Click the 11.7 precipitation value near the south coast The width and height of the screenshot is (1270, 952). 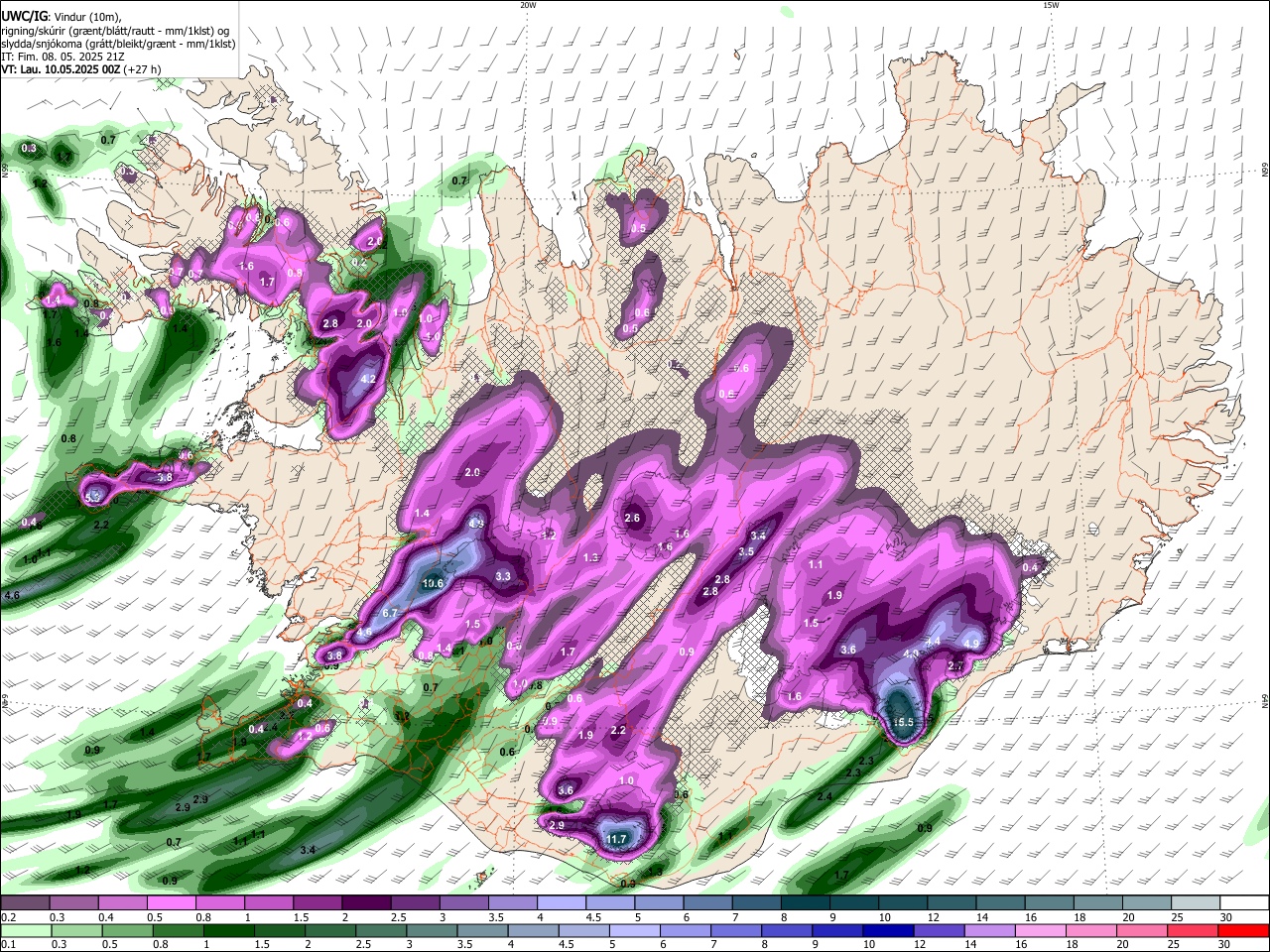(616, 840)
